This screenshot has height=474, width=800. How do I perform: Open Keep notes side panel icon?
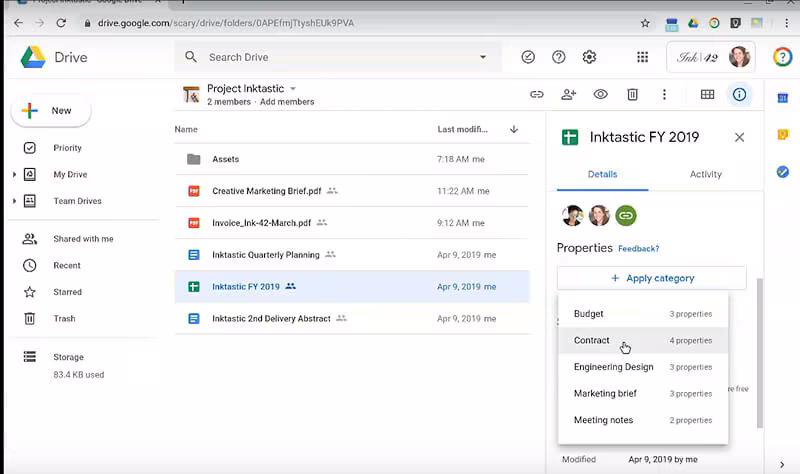coord(783,135)
